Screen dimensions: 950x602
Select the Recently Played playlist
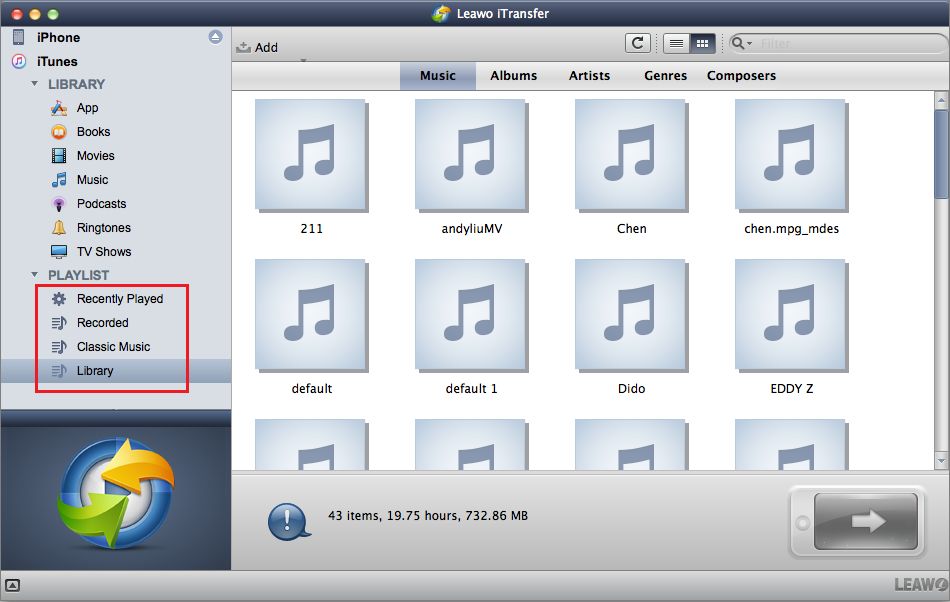[119, 299]
